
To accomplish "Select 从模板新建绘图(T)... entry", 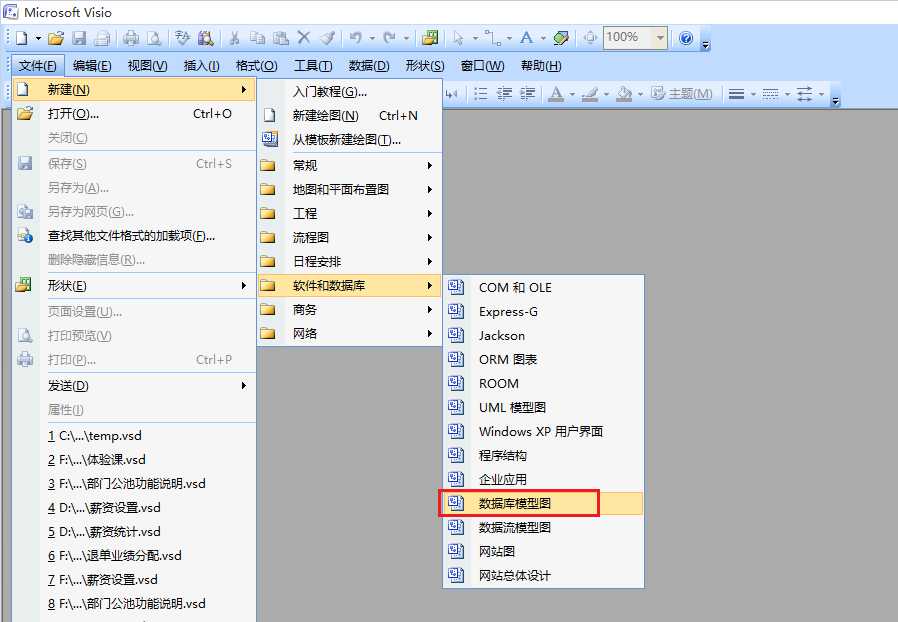I will coord(349,140).
